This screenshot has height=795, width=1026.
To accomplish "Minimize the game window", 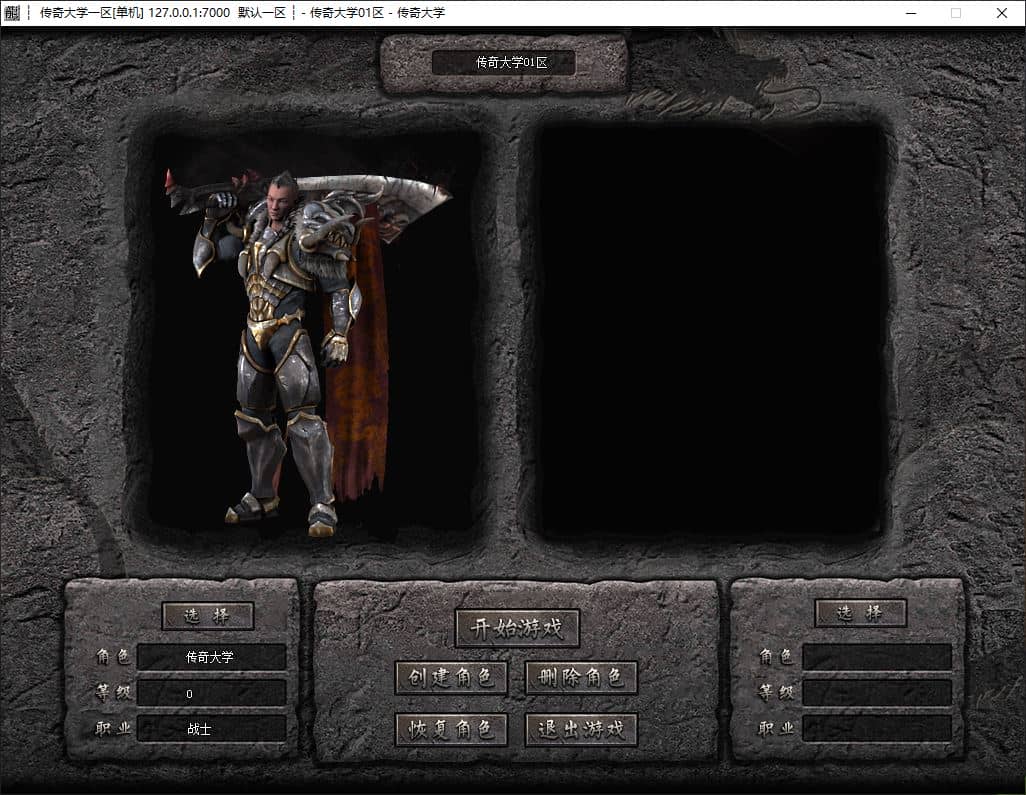I will tap(910, 13).
